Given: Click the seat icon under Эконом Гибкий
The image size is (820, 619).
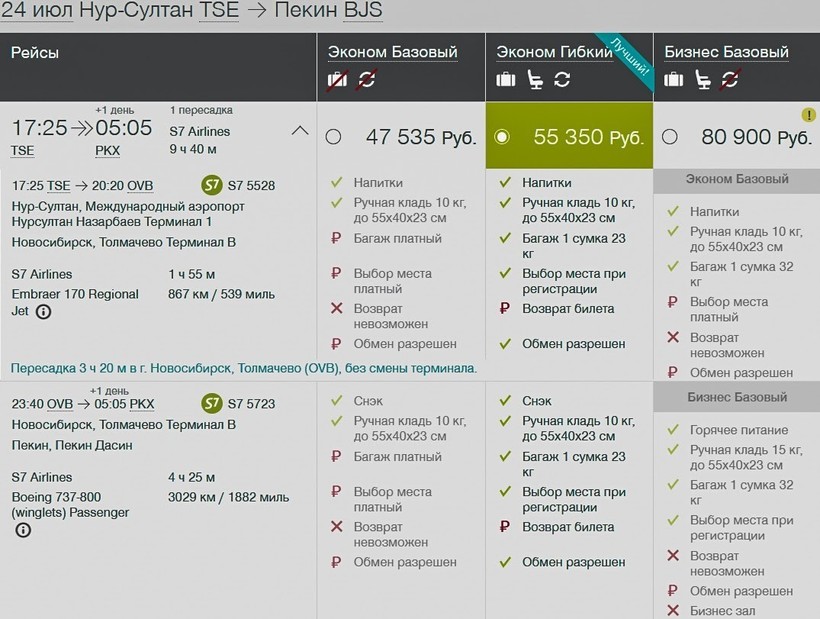Looking at the screenshot, I should 535,80.
